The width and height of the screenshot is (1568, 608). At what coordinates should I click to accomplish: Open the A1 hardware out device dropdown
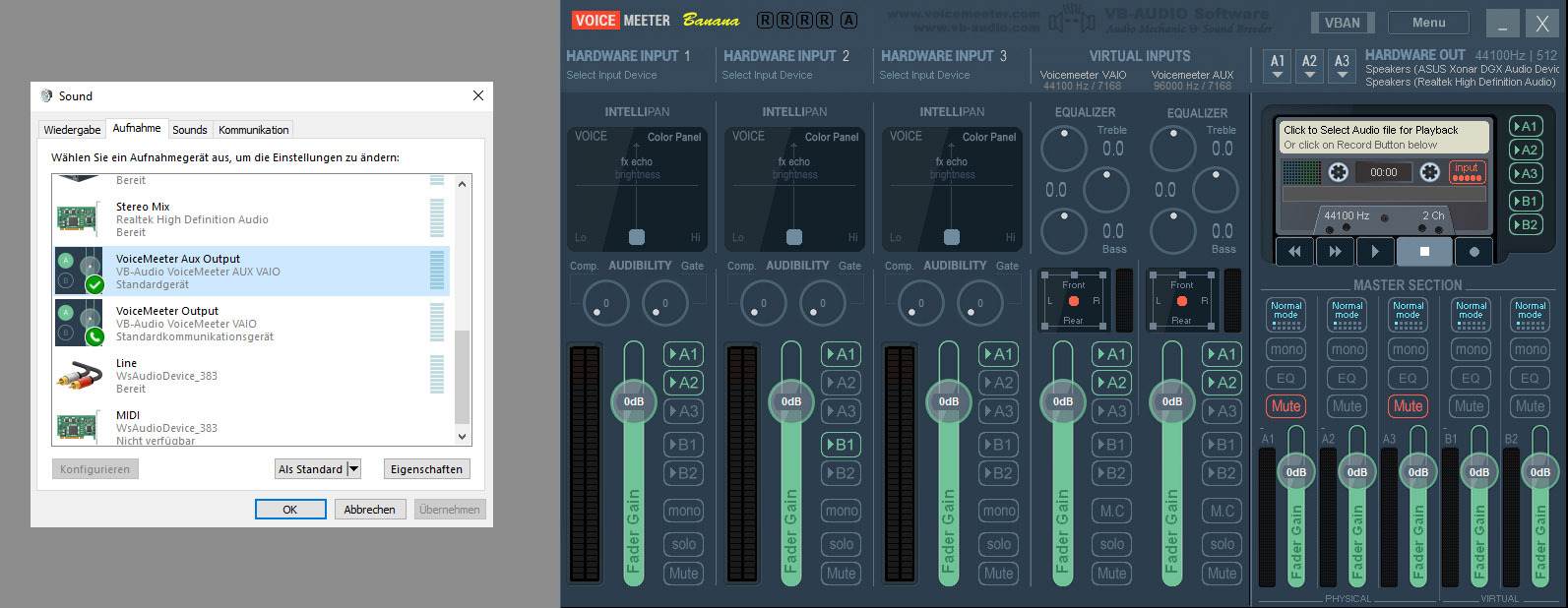(x=1278, y=66)
